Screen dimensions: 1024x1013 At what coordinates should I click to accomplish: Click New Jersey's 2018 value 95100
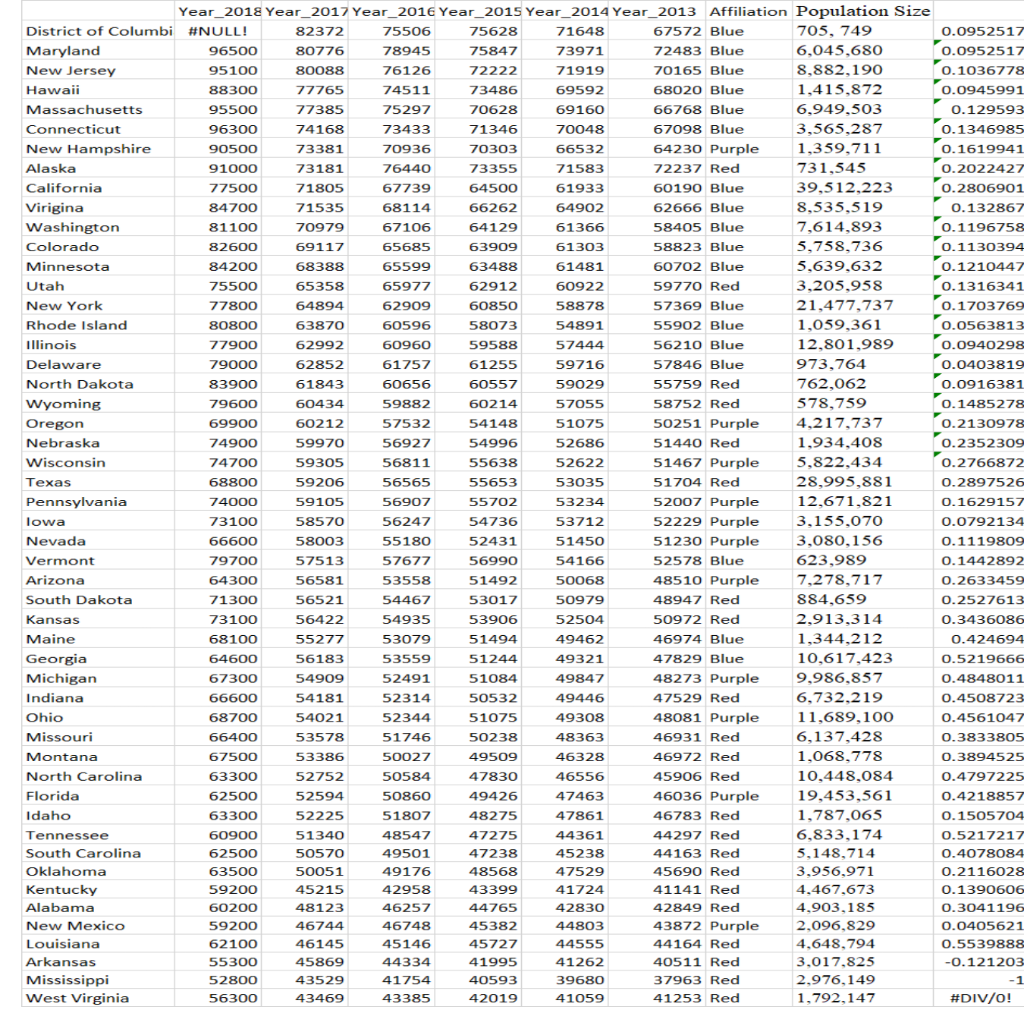[x=218, y=70]
